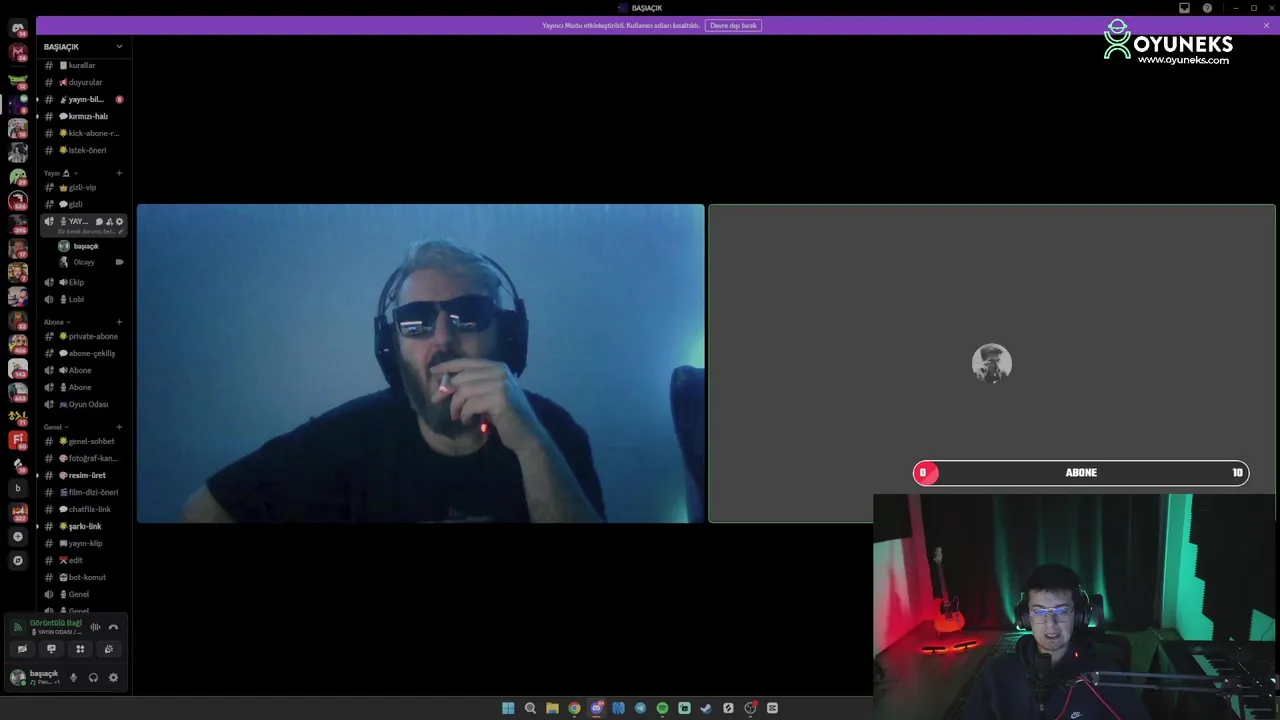Open User Settings gear
The width and height of the screenshot is (1280, 720).
click(113, 678)
